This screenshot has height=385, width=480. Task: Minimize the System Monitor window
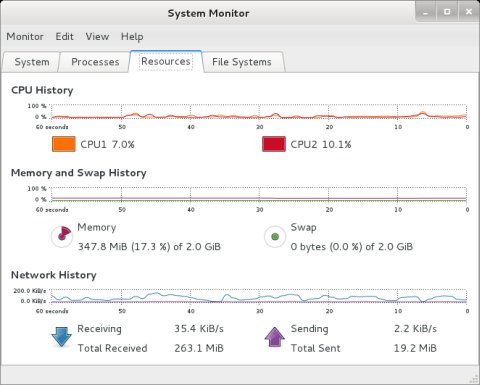(x=426, y=12)
